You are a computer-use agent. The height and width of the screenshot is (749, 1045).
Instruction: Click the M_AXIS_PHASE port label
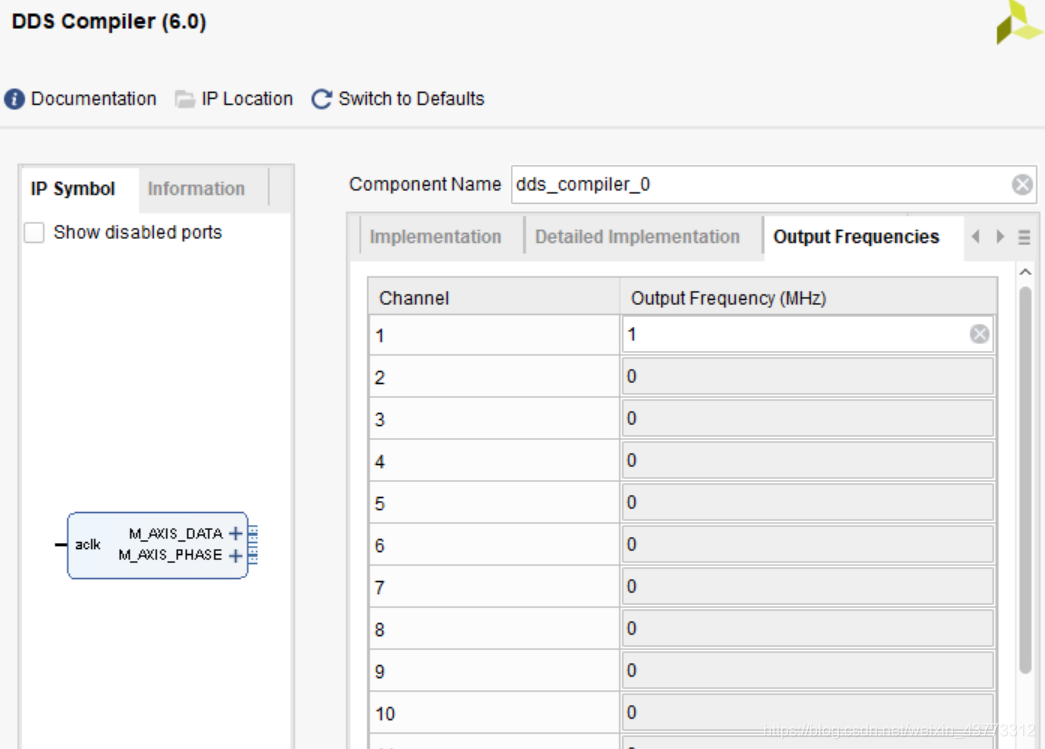coord(170,554)
